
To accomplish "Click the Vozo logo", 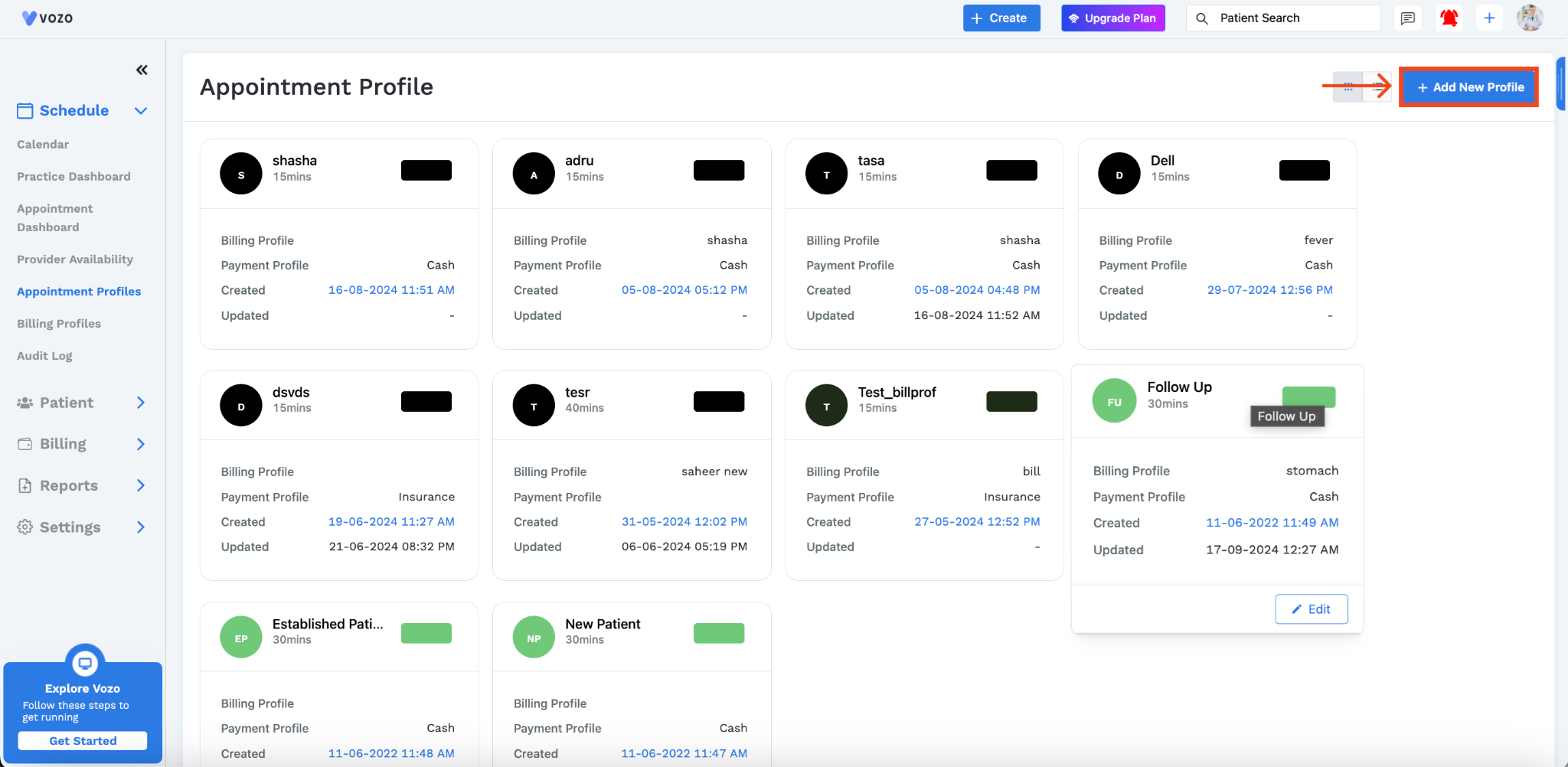I will click(x=47, y=18).
